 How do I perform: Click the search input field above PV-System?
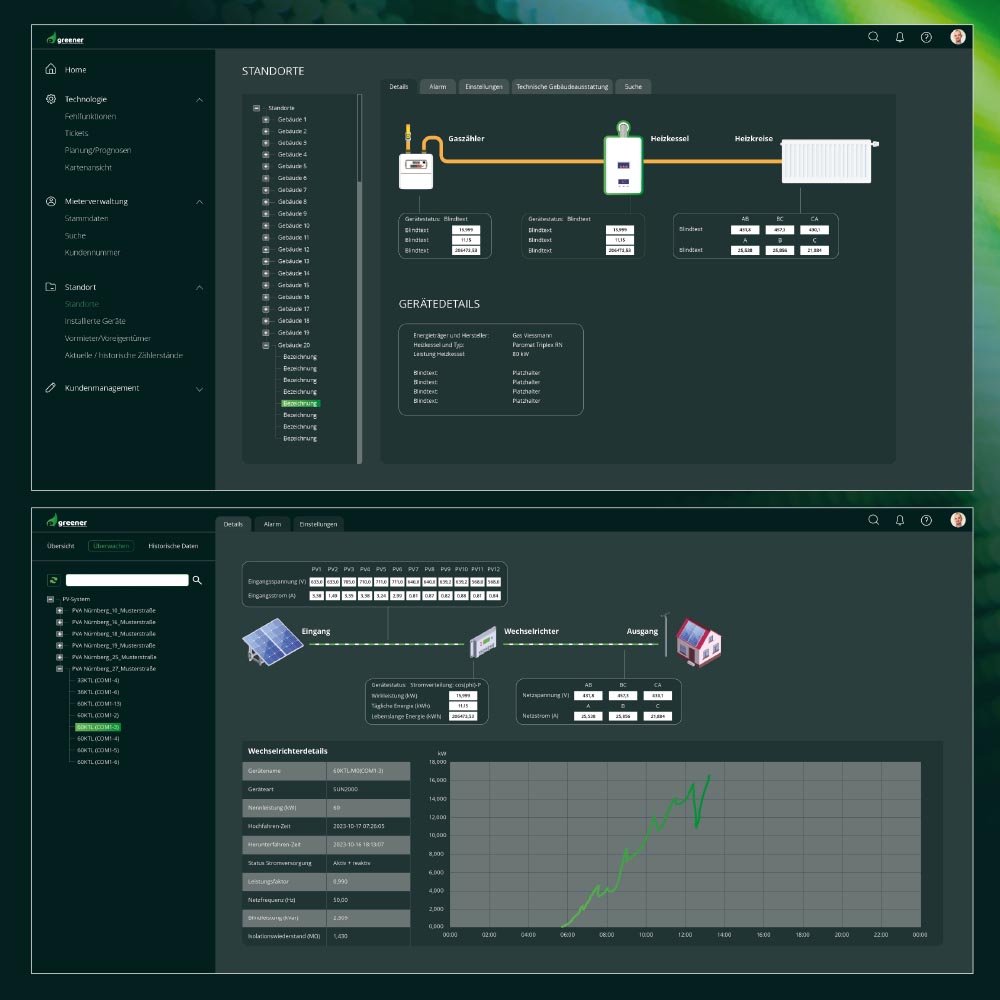pos(127,580)
